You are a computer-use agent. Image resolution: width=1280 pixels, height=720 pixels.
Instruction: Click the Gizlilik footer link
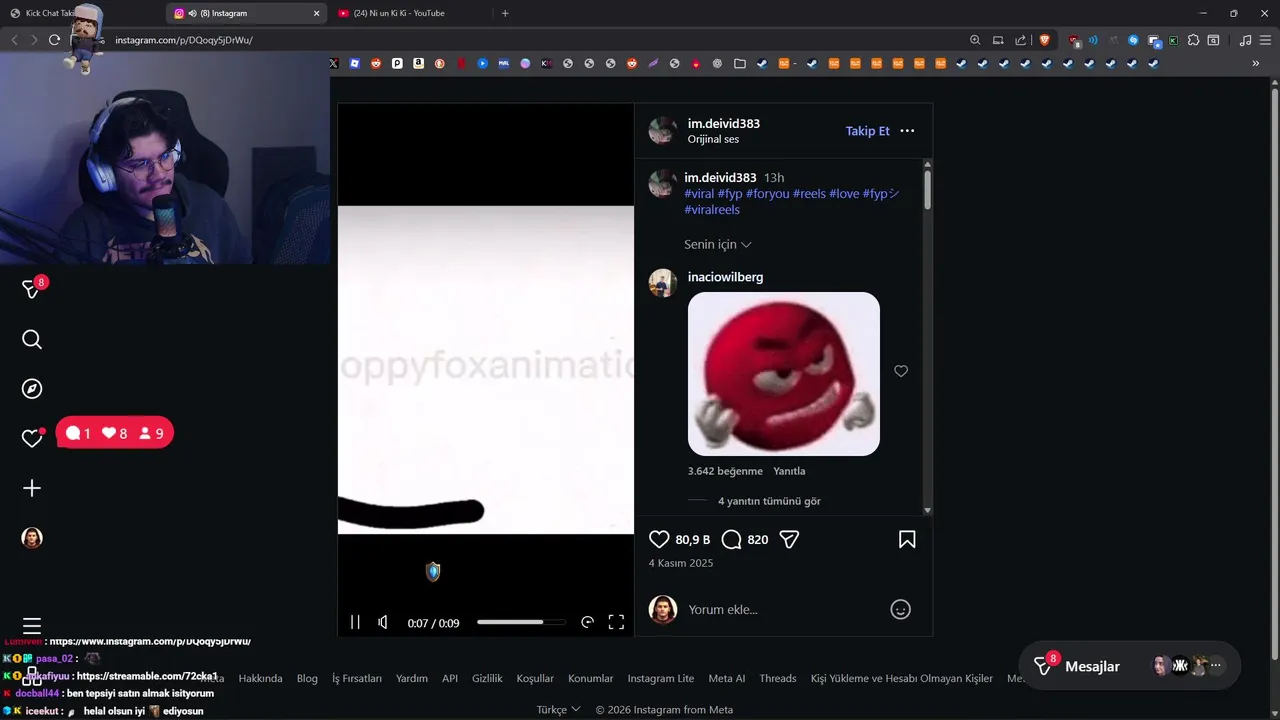(x=487, y=678)
